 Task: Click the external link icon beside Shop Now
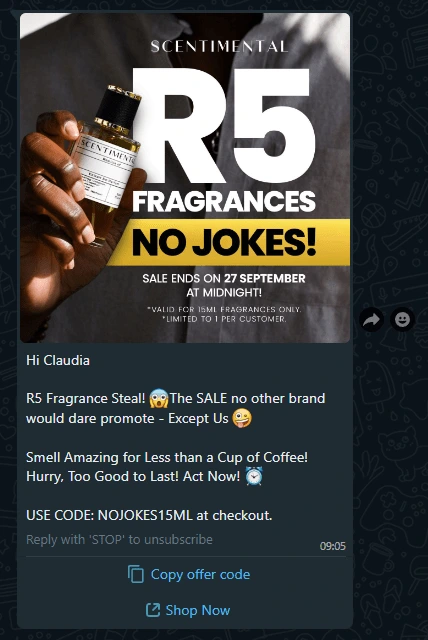153,610
